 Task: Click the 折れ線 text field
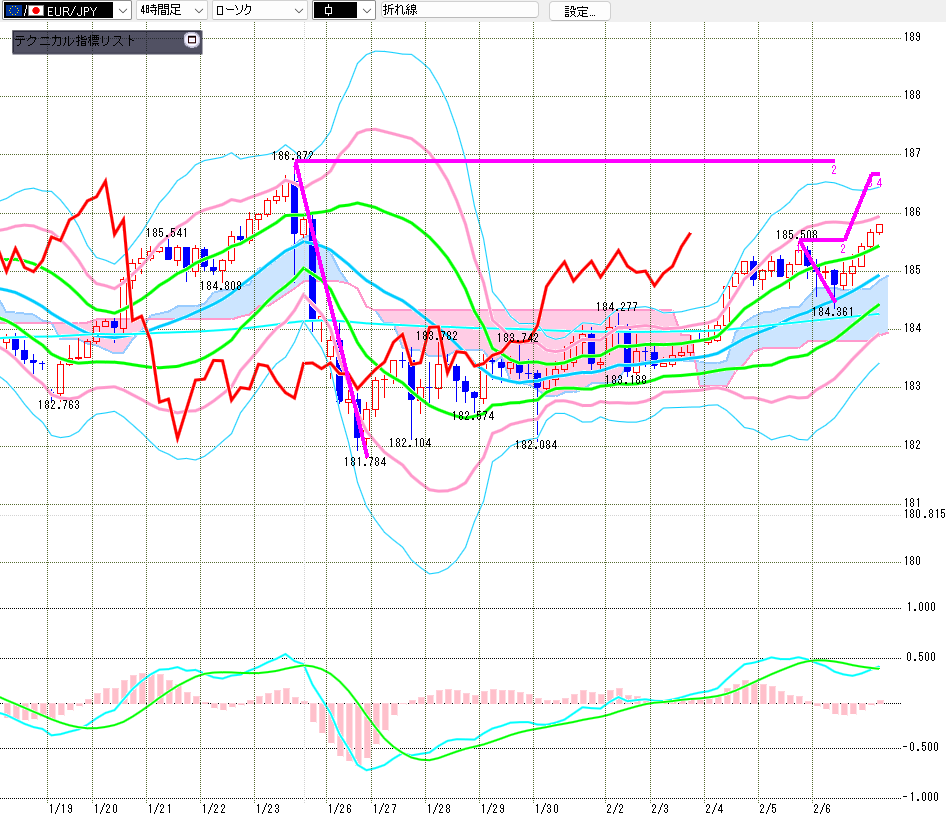(458, 11)
